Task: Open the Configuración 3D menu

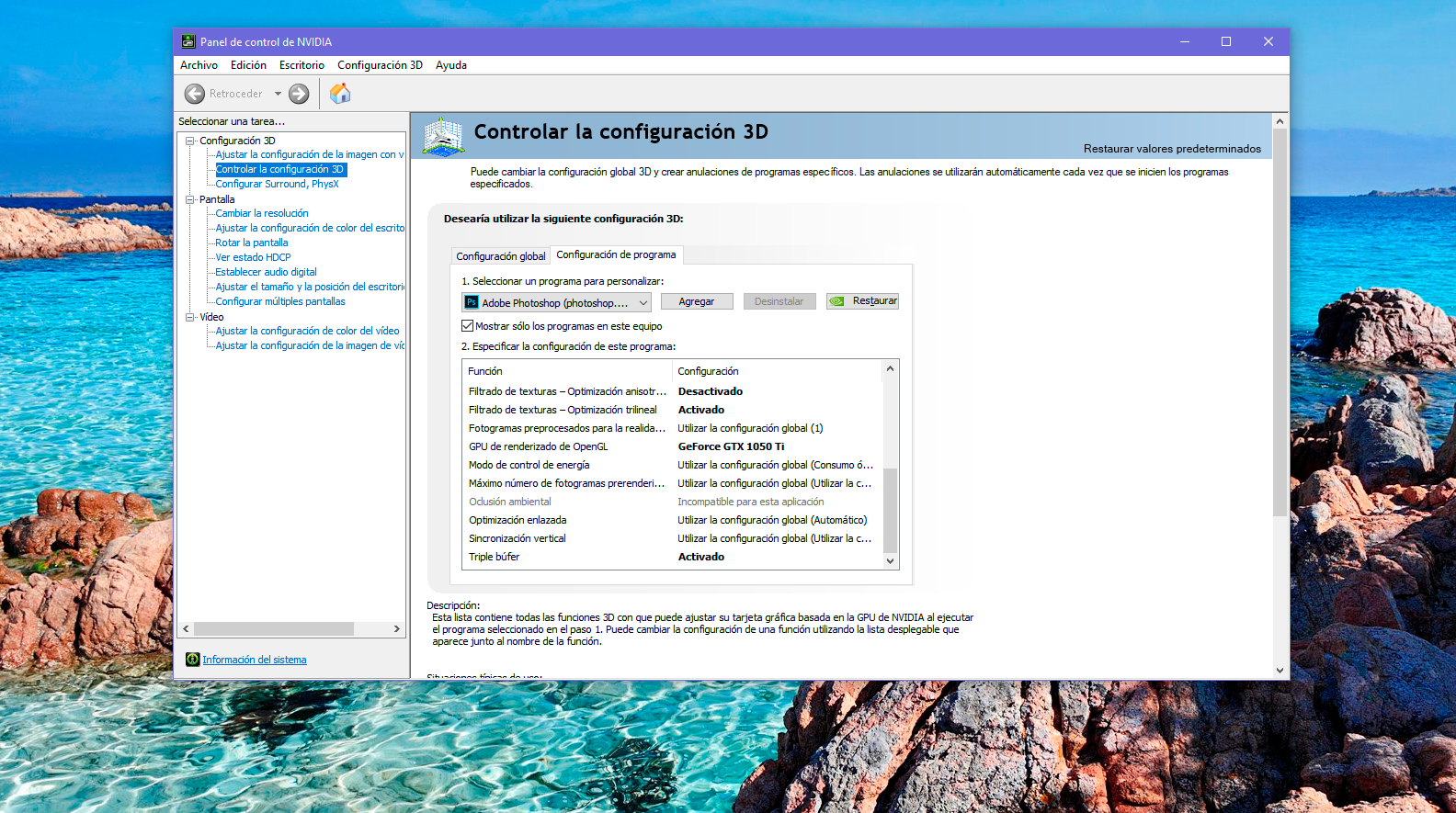Action: point(380,65)
